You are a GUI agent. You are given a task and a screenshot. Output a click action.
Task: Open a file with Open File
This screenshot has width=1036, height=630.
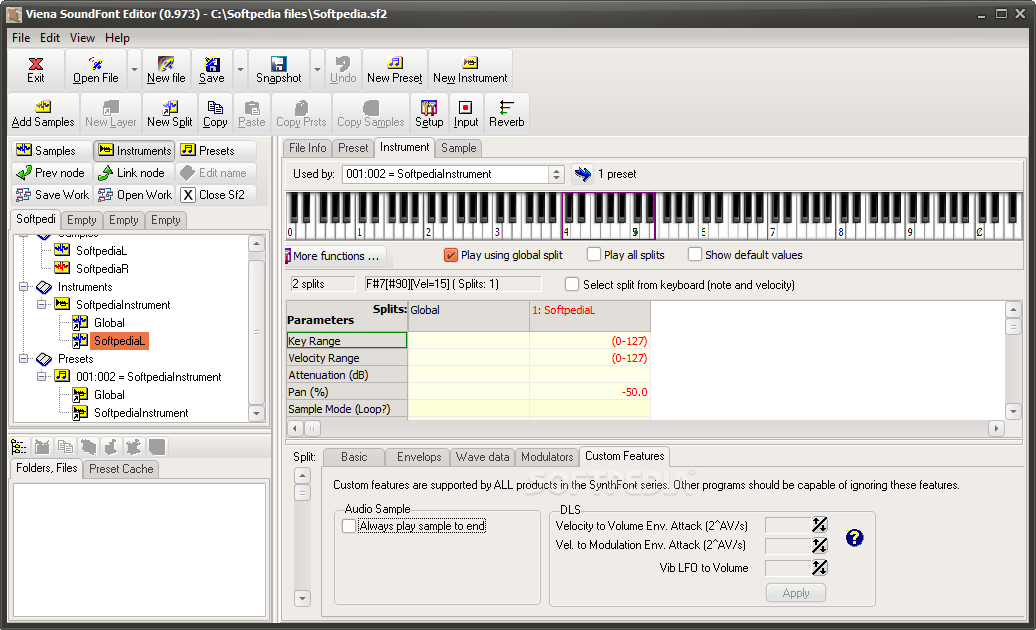pyautogui.click(x=96, y=70)
